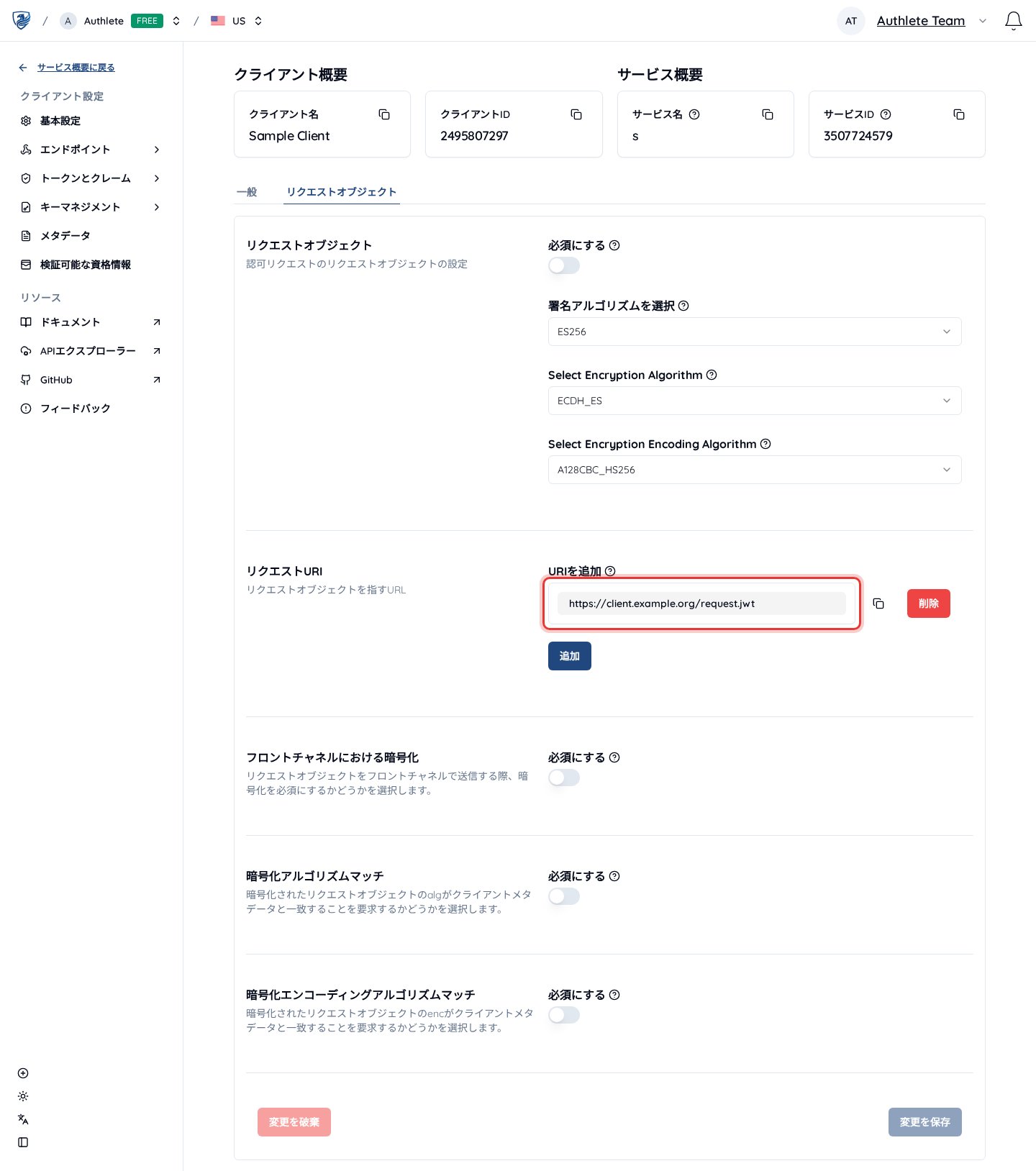Open the notifications bell
This screenshot has height=1171, width=1036.
pos(1013,21)
